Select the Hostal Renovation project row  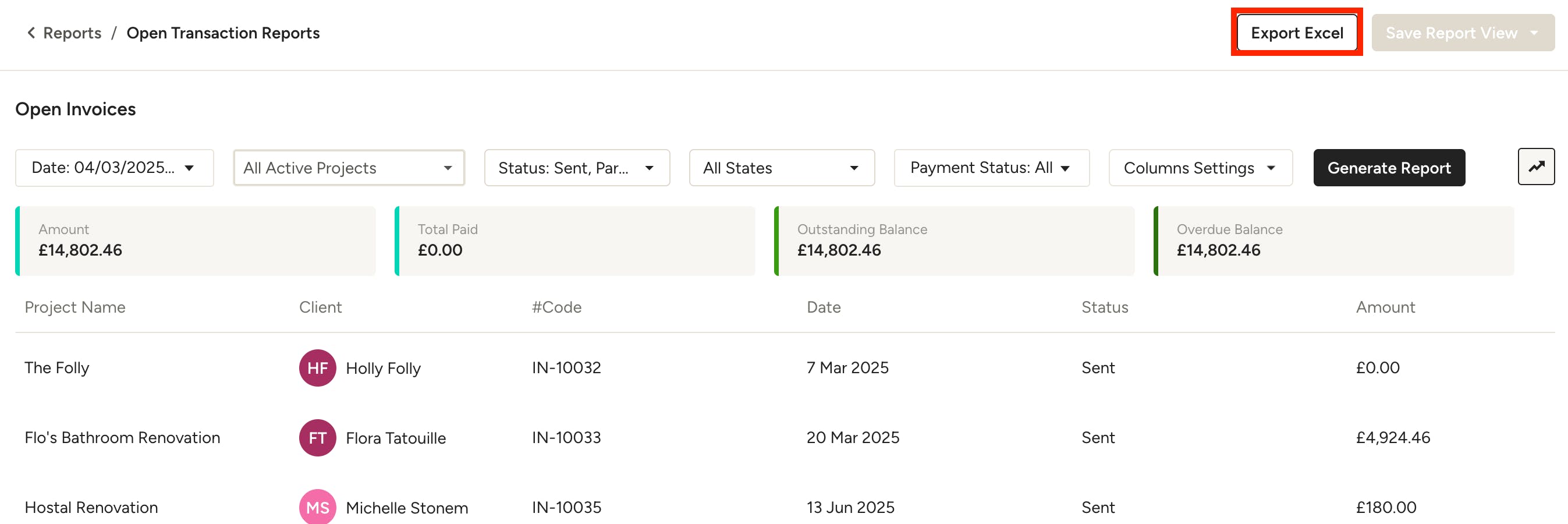785,507
